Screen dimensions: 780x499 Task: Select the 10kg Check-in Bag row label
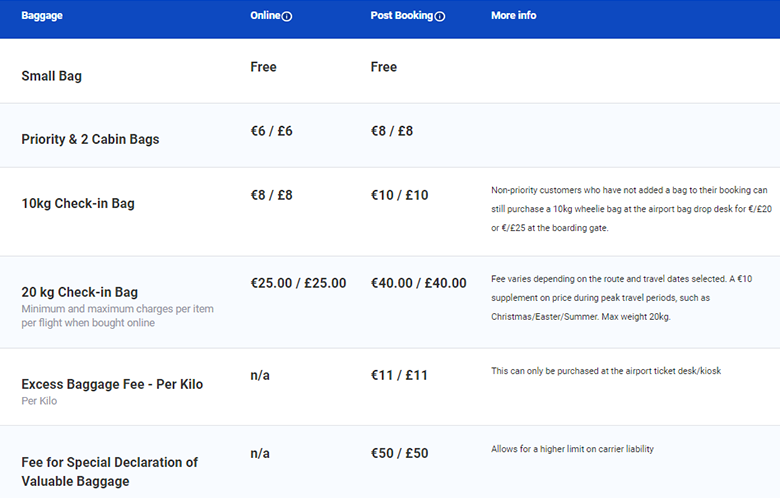pyautogui.click(x=78, y=203)
